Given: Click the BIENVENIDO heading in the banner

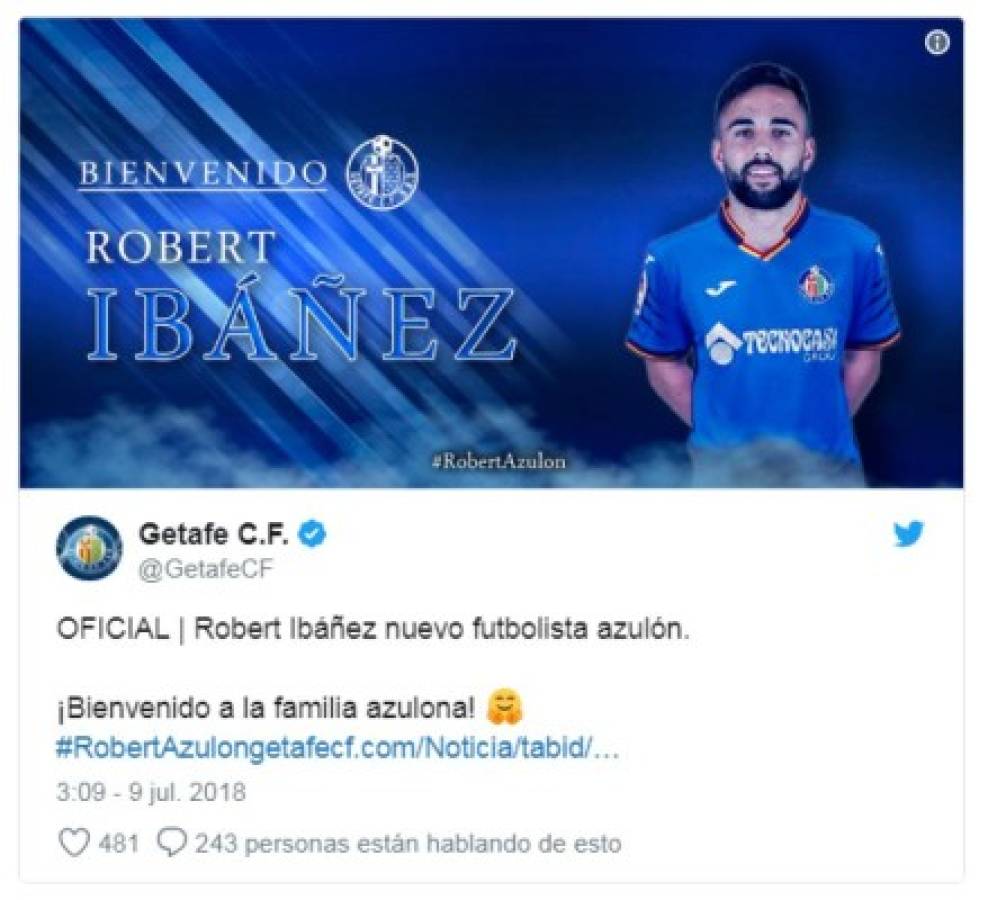Looking at the screenshot, I should [x=203, y=173].
